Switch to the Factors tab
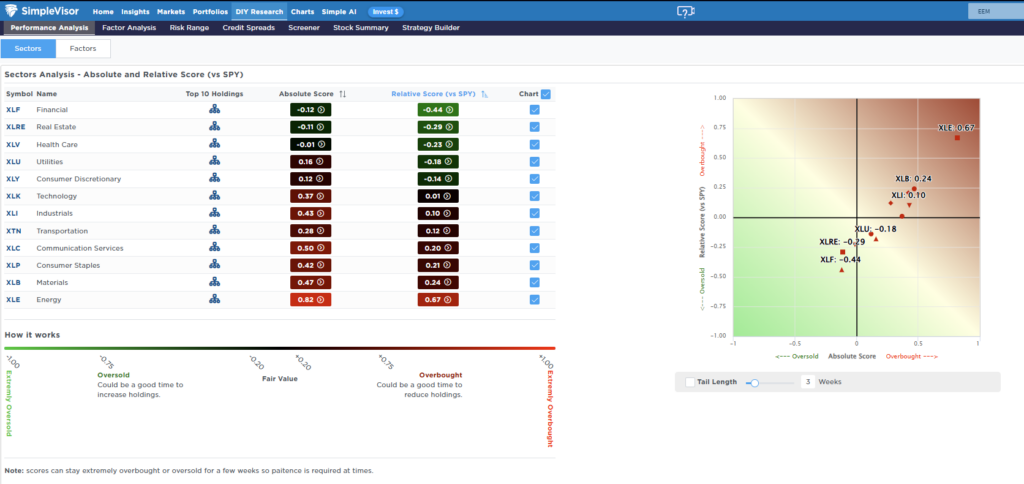Image resolution: width=1024 pixels, height=484 pixels. pyautogui.click(x=83, y=48)
